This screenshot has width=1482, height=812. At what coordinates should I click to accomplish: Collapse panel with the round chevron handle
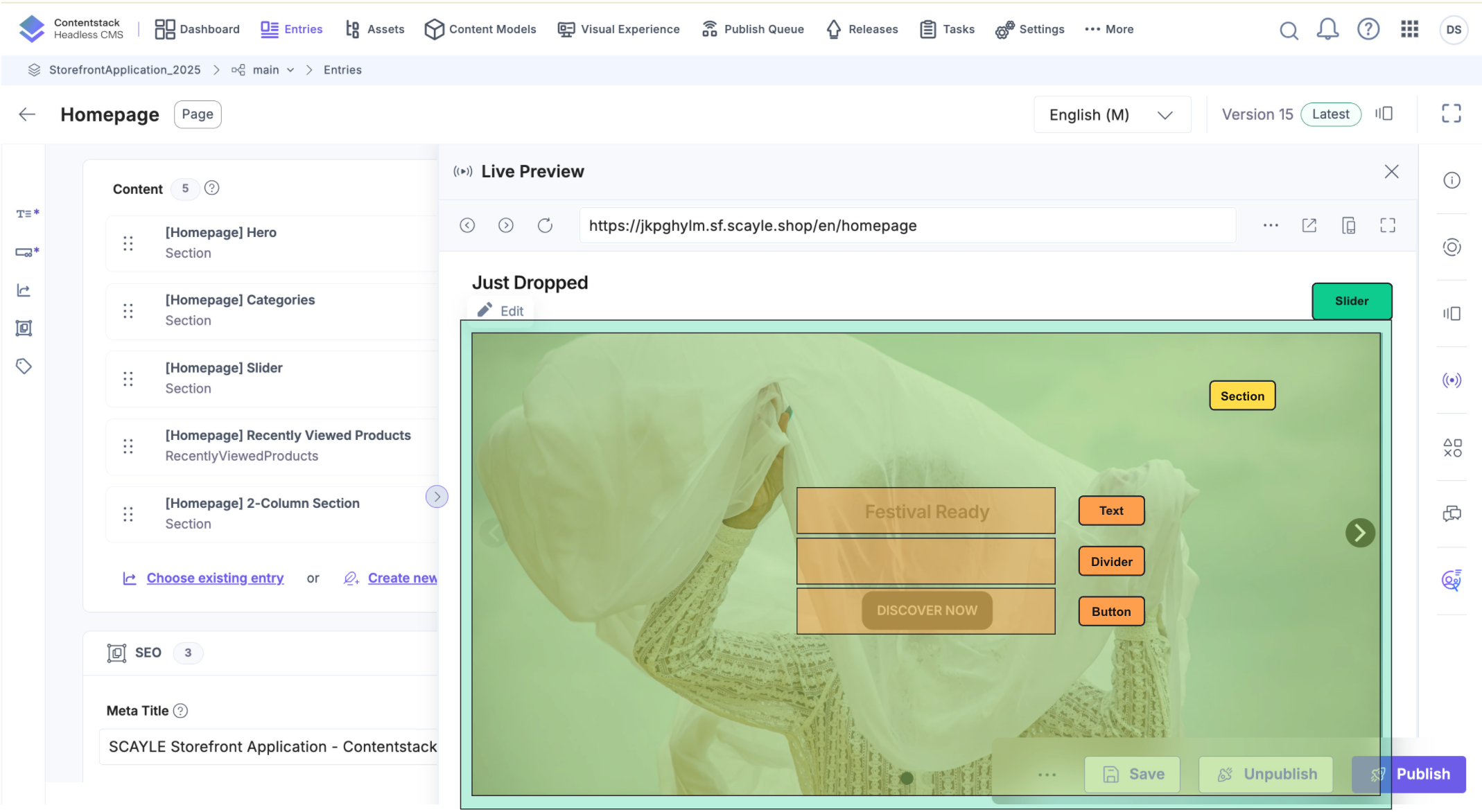coord(437,497)
